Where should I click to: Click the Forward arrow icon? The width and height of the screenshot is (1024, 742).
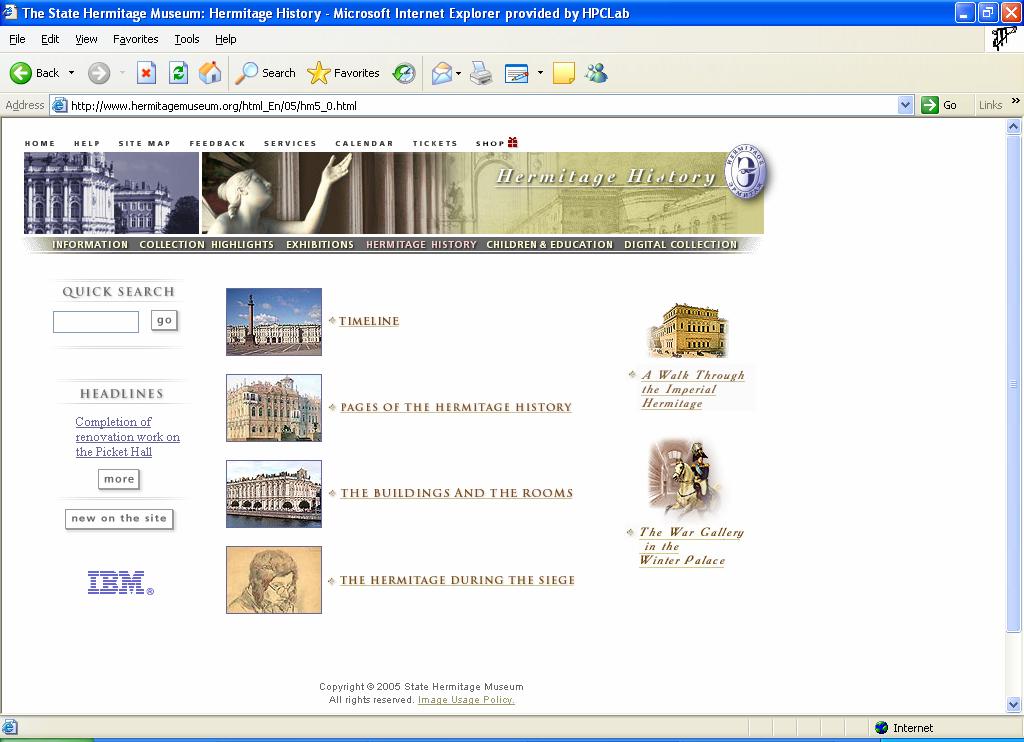(99, 73)
